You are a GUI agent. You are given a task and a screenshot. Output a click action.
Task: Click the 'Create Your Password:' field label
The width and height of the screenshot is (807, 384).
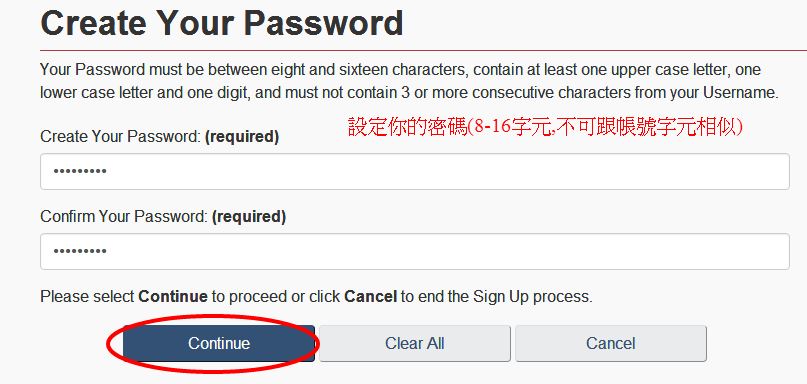tap(120, 137)
